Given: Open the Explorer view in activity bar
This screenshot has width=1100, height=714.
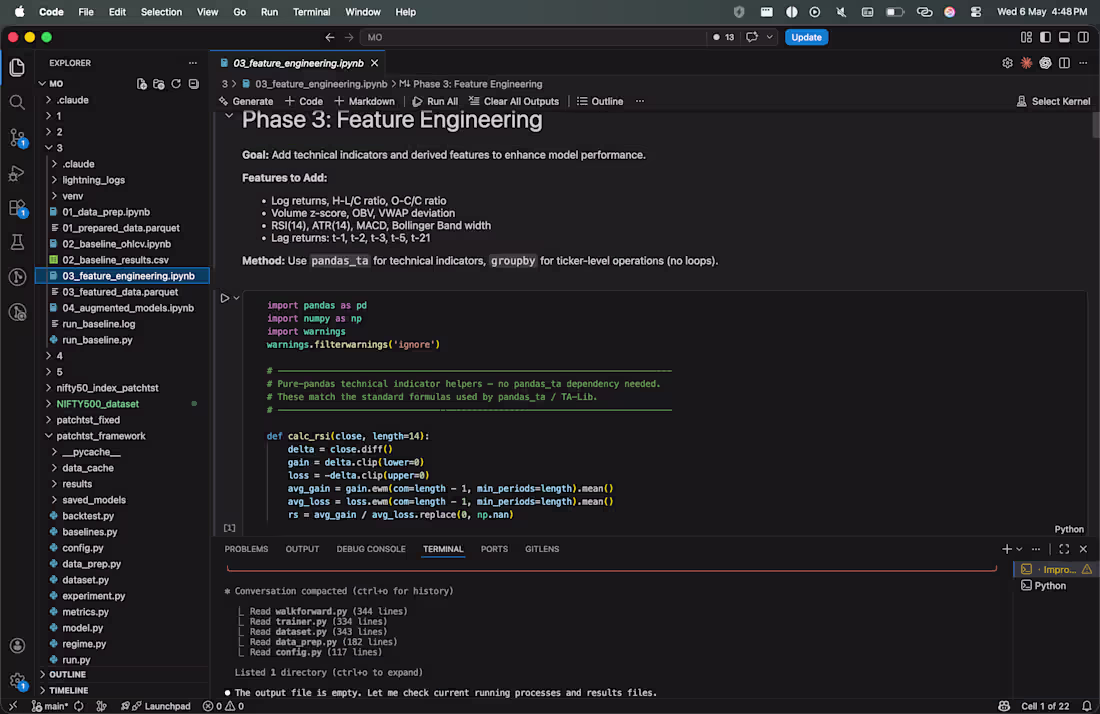Looking at the screenshot, I should 17,67.
